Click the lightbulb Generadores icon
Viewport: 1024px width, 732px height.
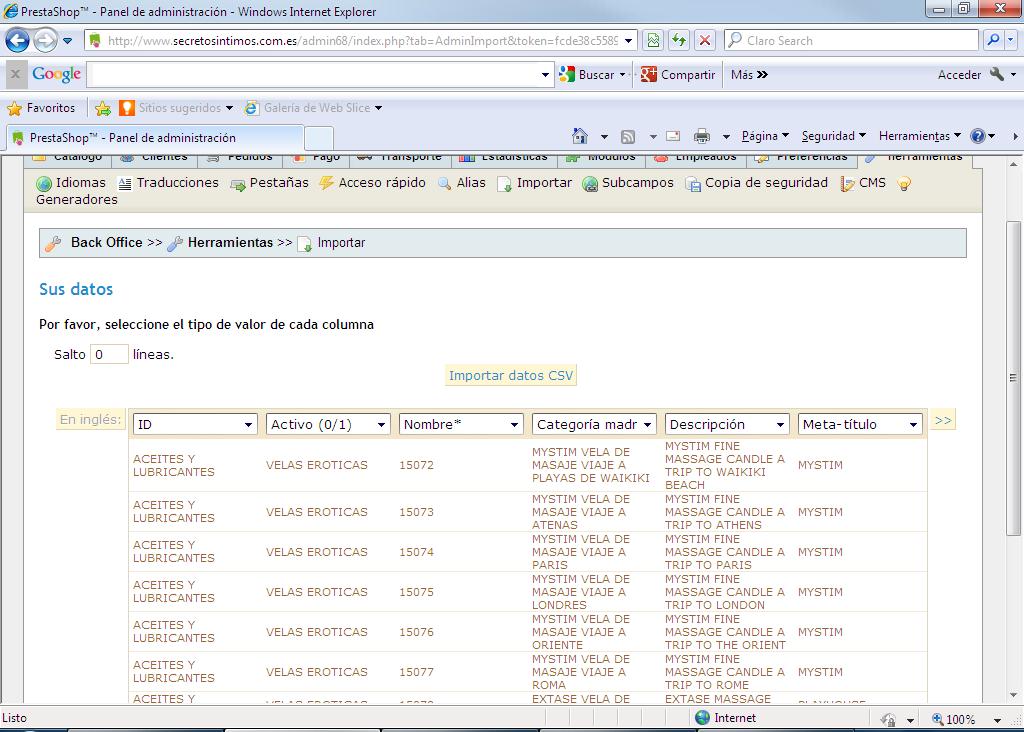tap(904, 183)
